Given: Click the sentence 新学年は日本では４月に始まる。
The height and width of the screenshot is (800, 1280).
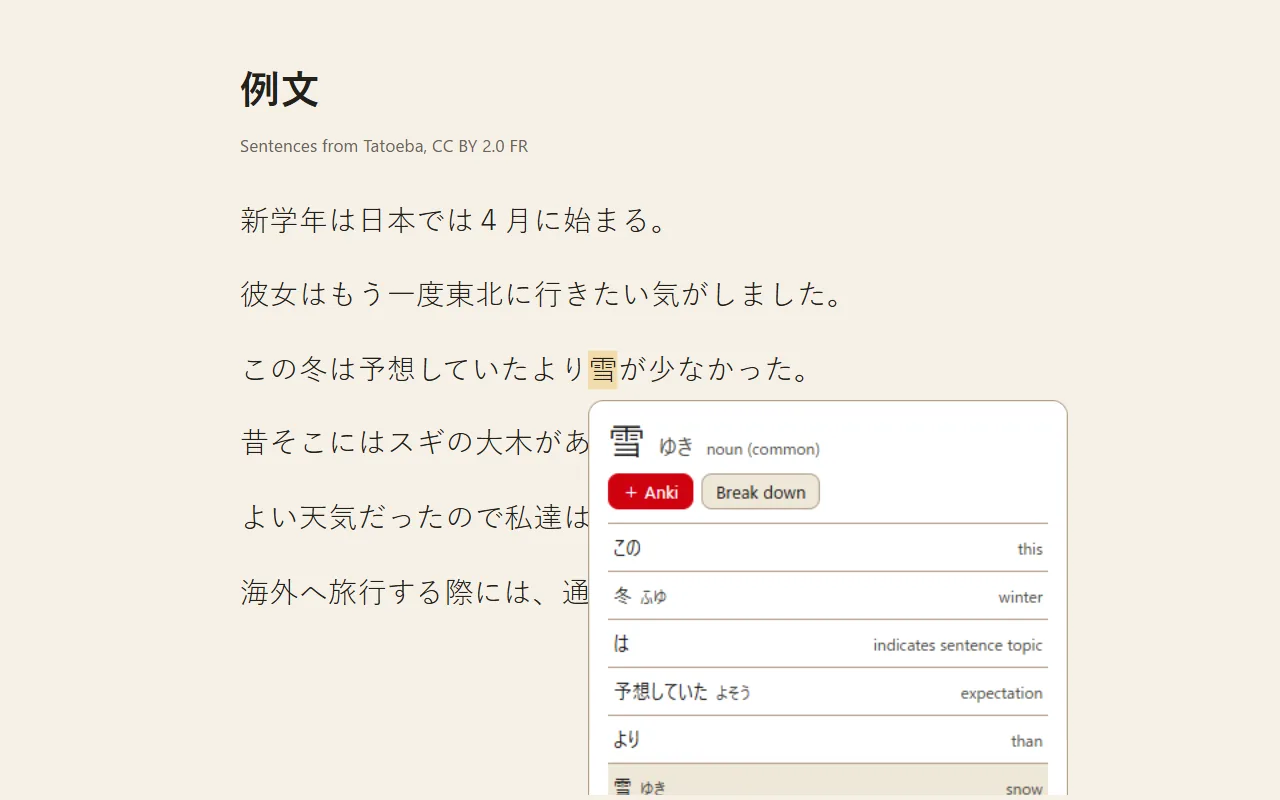Looking at the screenshot, I should coord(454,220).
